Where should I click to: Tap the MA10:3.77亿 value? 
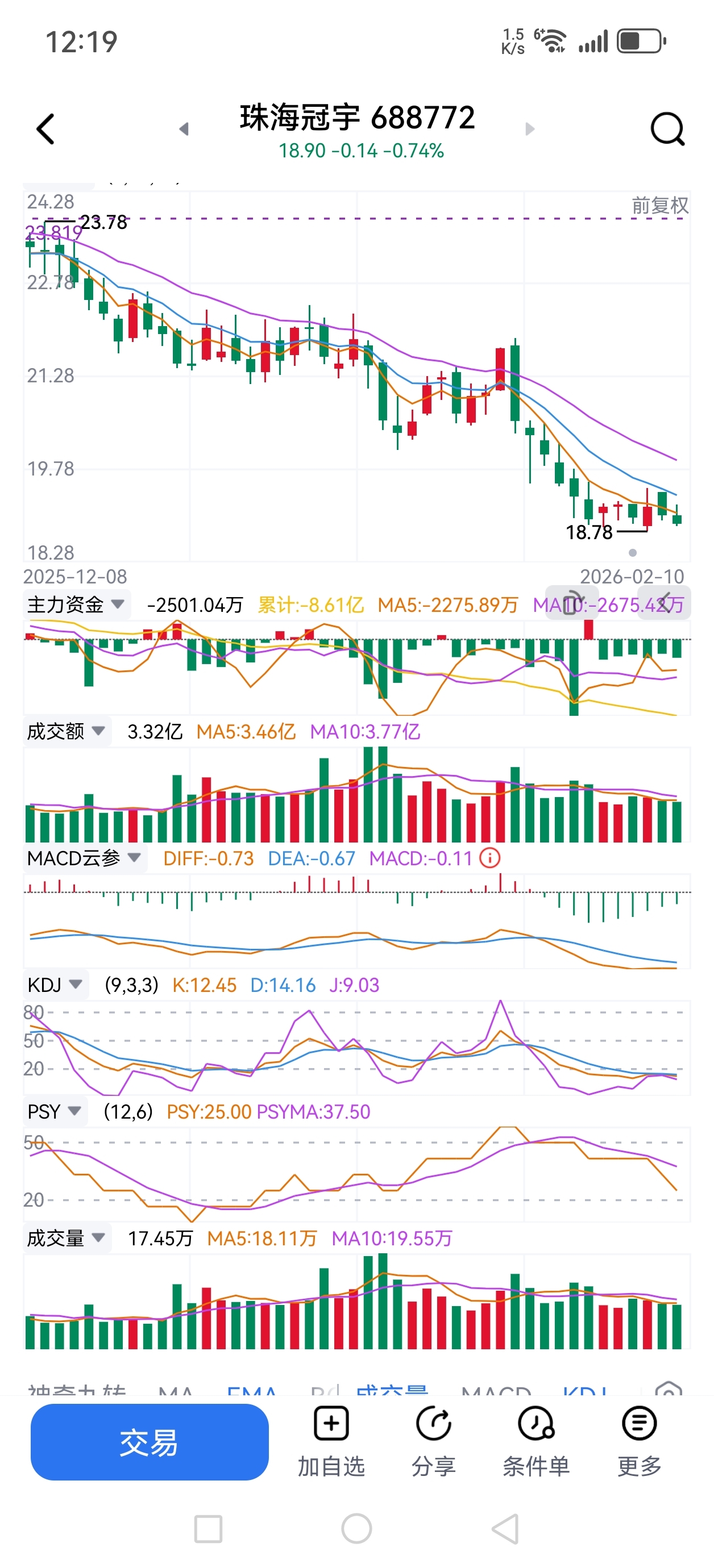point(365,732)
